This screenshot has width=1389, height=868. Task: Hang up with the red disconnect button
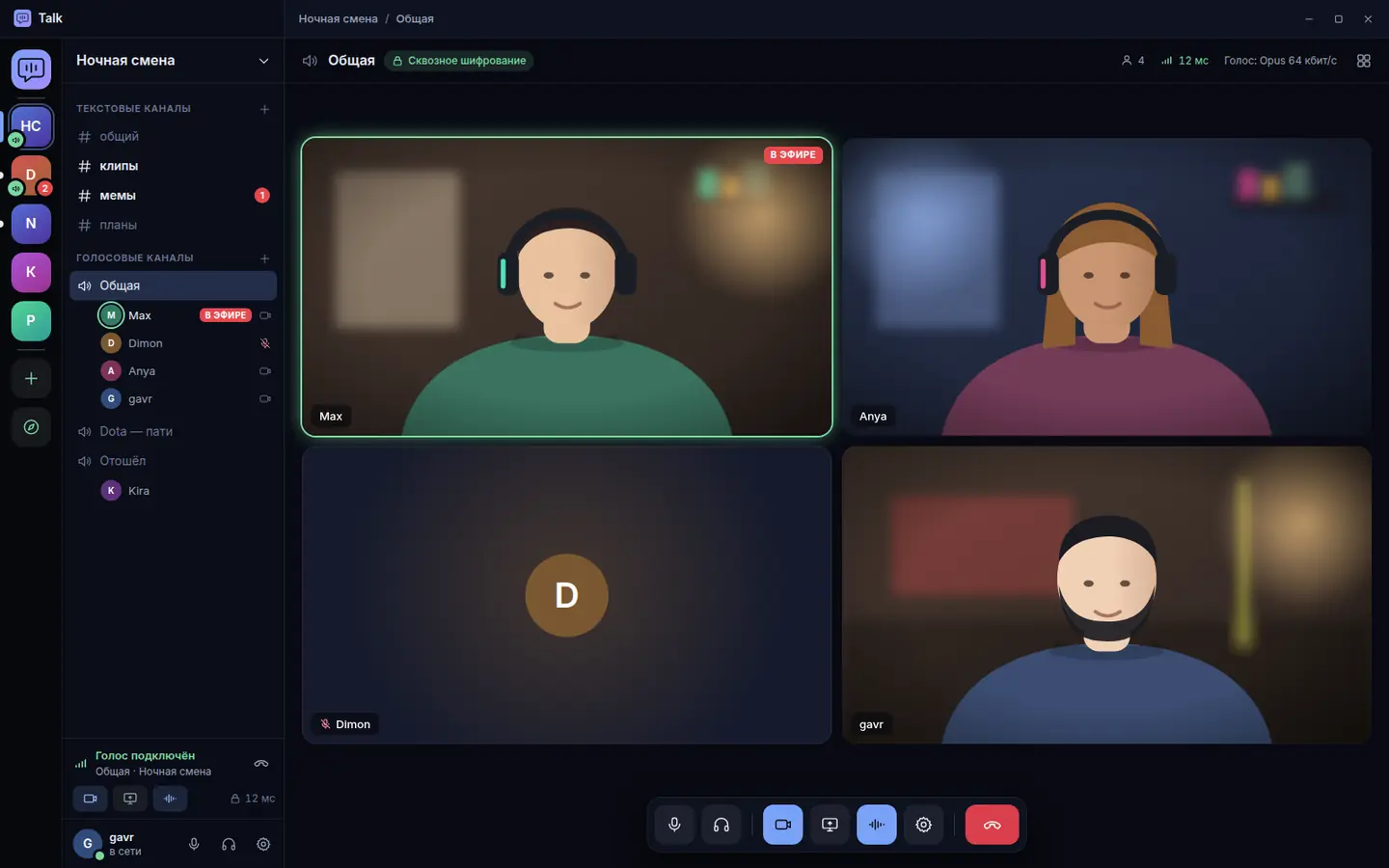point(992,825)
